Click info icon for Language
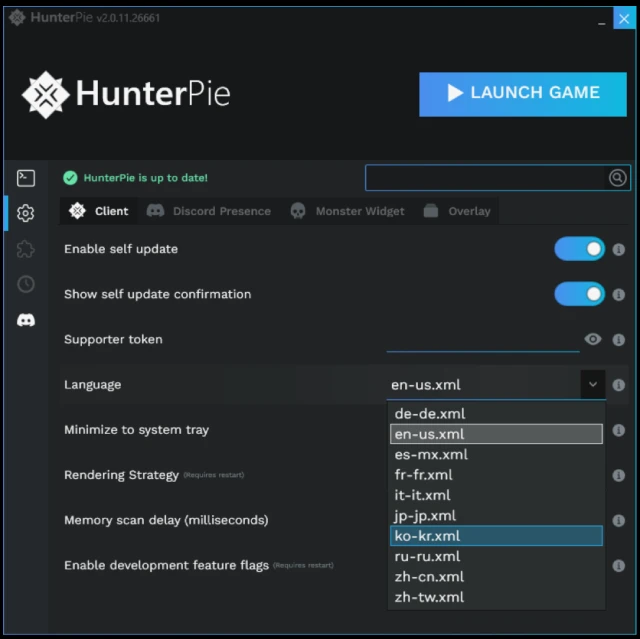640x639 pixels. (x=618, y=385)
